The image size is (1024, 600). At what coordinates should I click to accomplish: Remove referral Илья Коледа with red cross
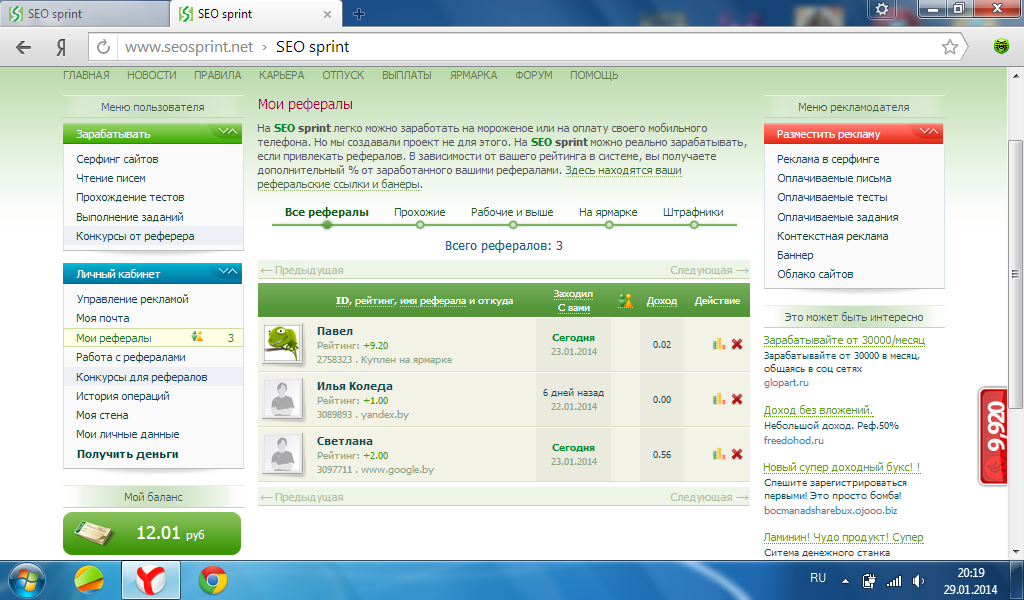(x=737, y=399)
